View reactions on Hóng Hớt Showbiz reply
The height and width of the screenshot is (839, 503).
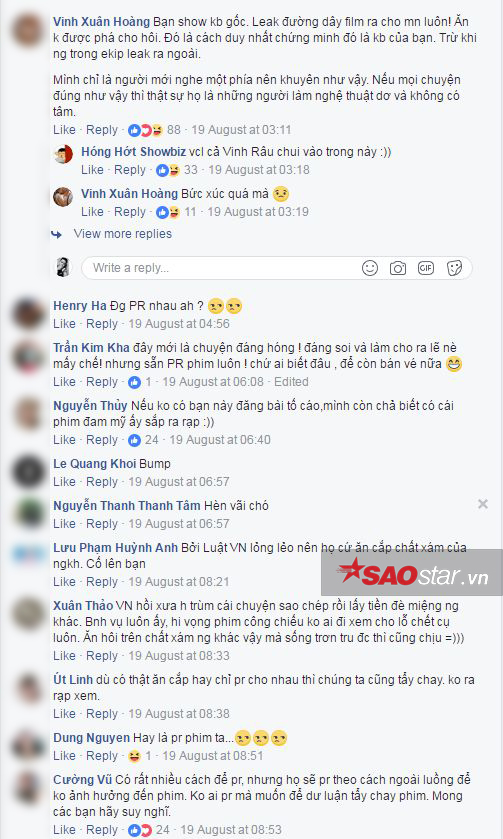(x=177, y=170)
